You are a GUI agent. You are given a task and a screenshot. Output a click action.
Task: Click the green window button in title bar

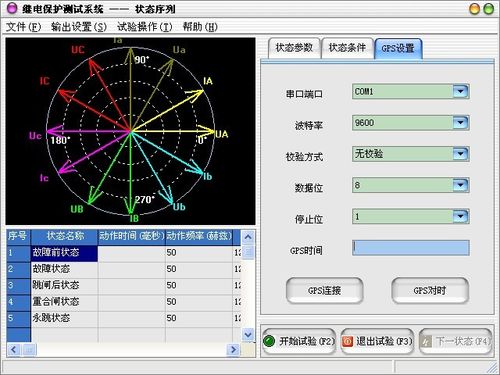coord(489,9)
